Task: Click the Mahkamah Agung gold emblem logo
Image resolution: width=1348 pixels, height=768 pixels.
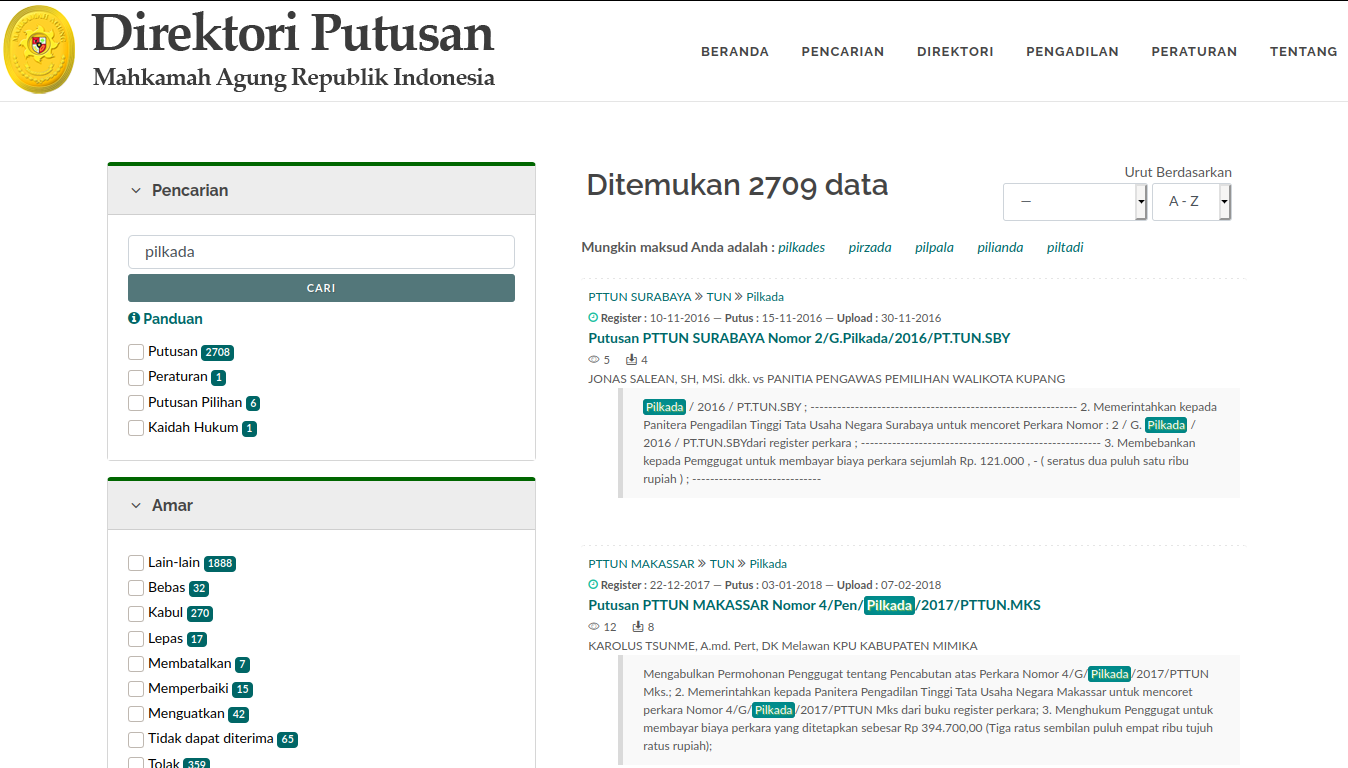Action: coord(40,50)
